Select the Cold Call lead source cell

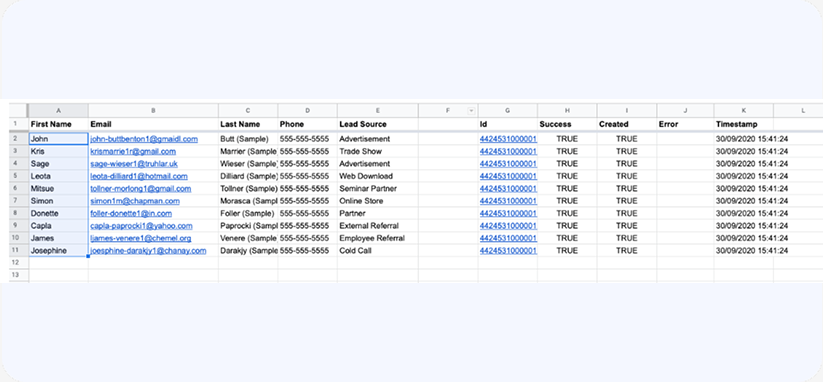pyautogui.click(x=378, y=251)
